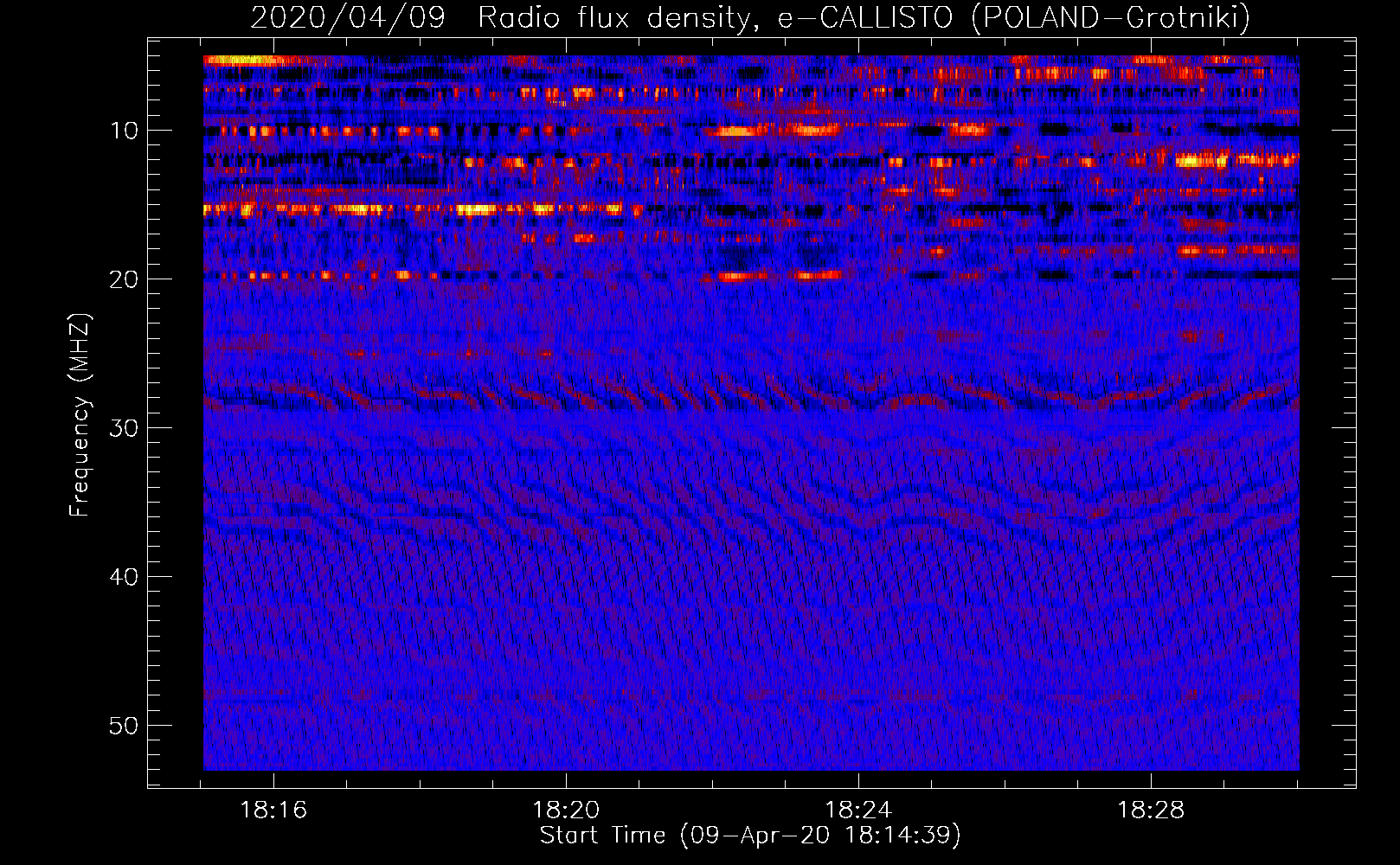Click the "18:24" time tick label
1400x865 pixels.
click(858, 811)
